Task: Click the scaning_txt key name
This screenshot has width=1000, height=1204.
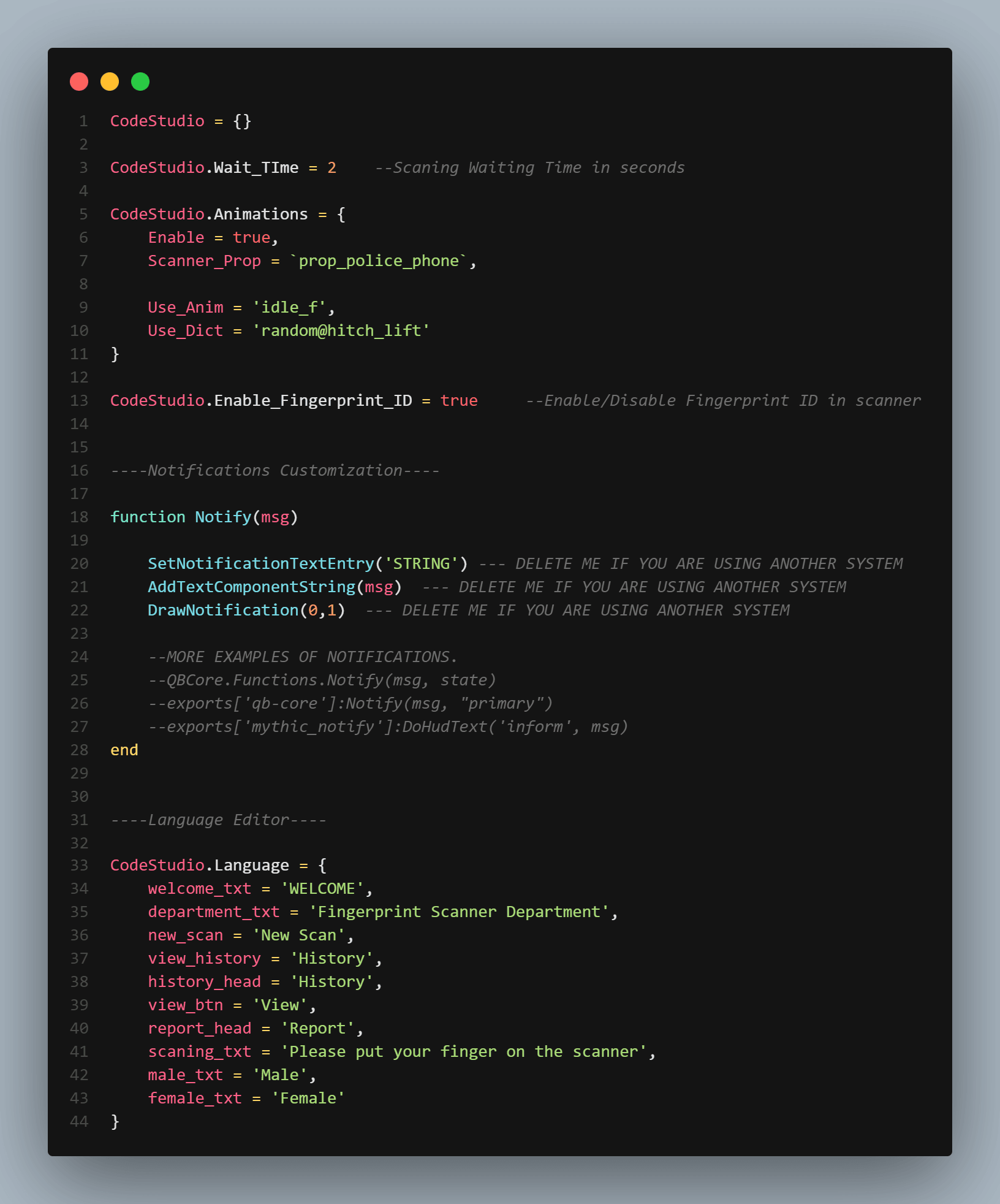Action: point(199,1052)
